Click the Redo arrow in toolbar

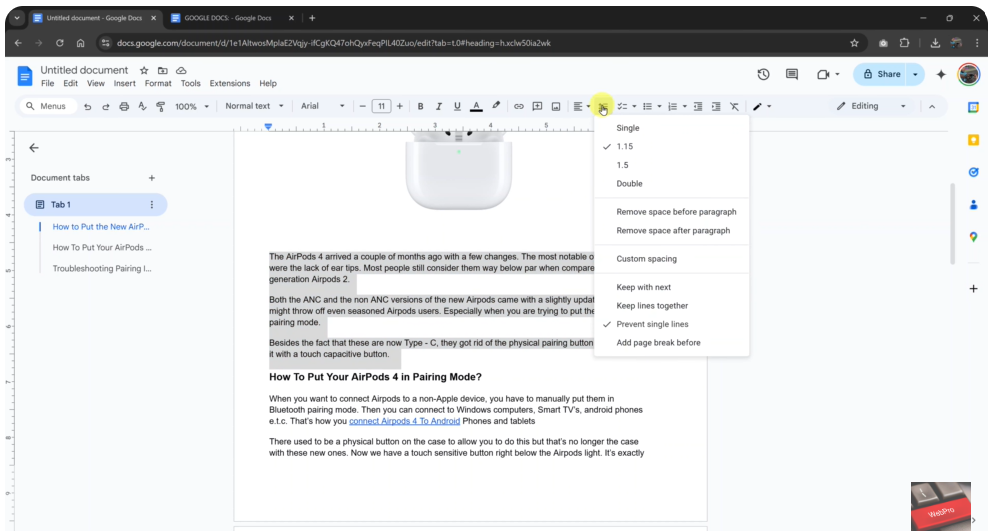[106, 106]
